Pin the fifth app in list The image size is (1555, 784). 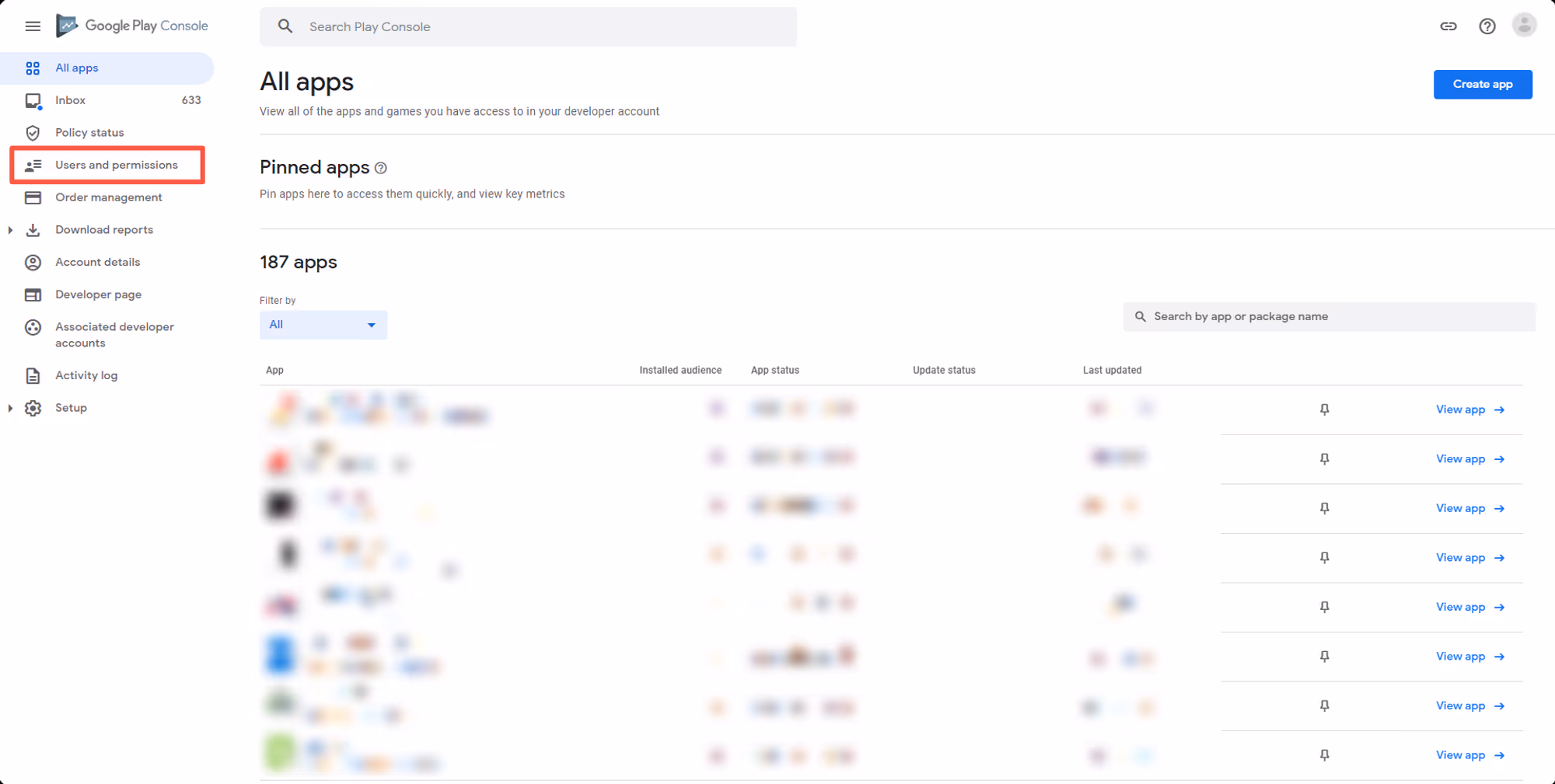[x=1325, y=607]
